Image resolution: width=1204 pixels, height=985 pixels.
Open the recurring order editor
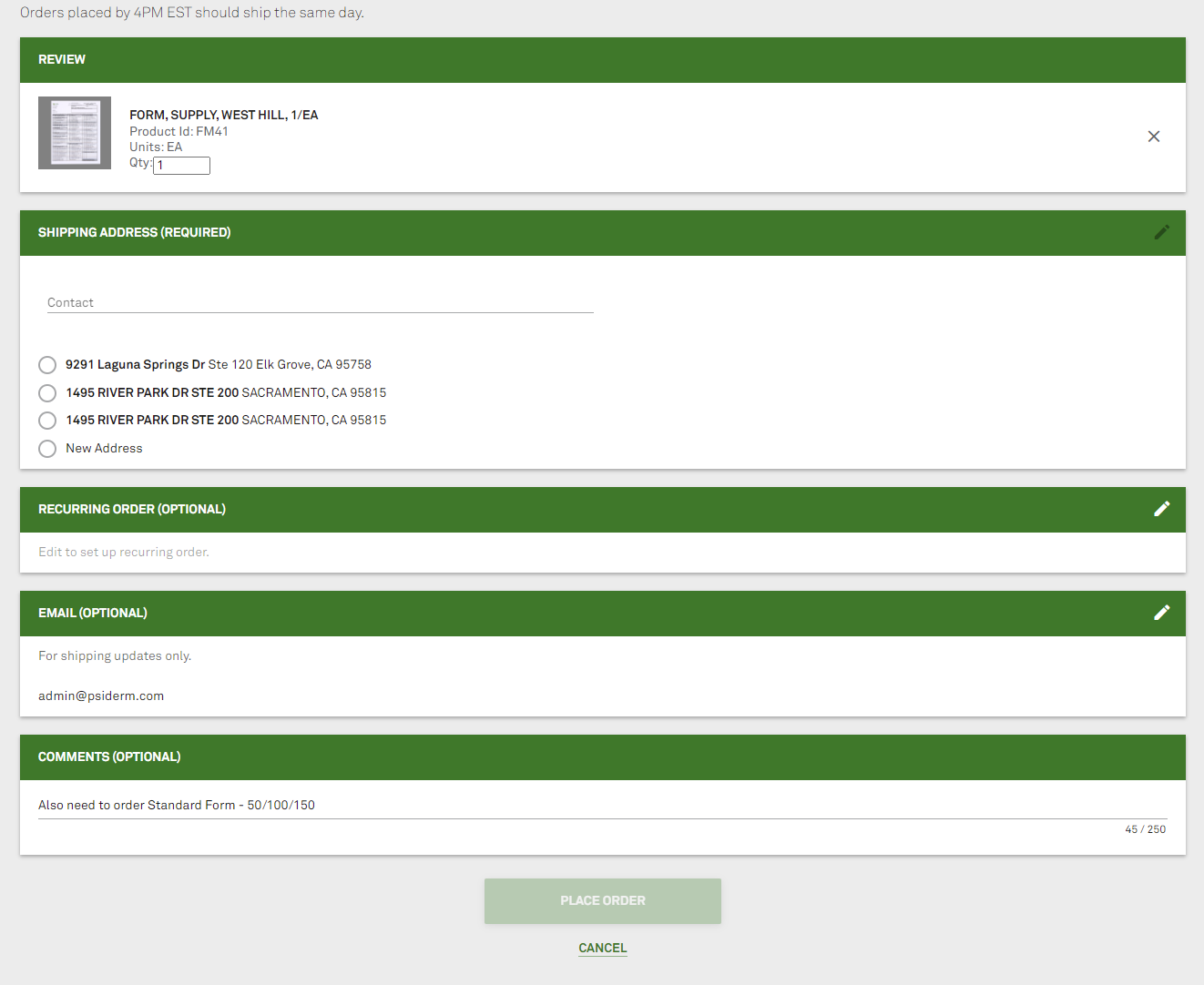(x=1162, y=508)
